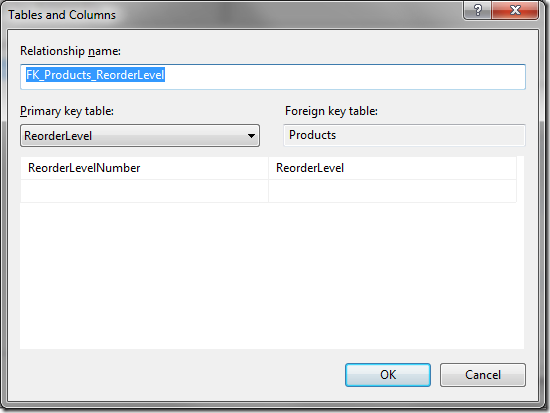Open the Primary key table dropdown arrow

(x=251, y=135)
